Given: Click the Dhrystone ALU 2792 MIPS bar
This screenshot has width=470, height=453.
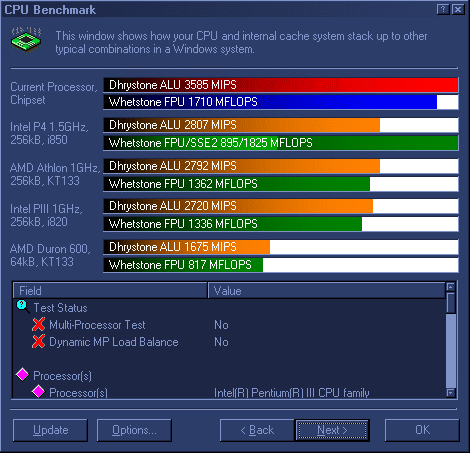Looking at the screenshot, I should [281, 166].
